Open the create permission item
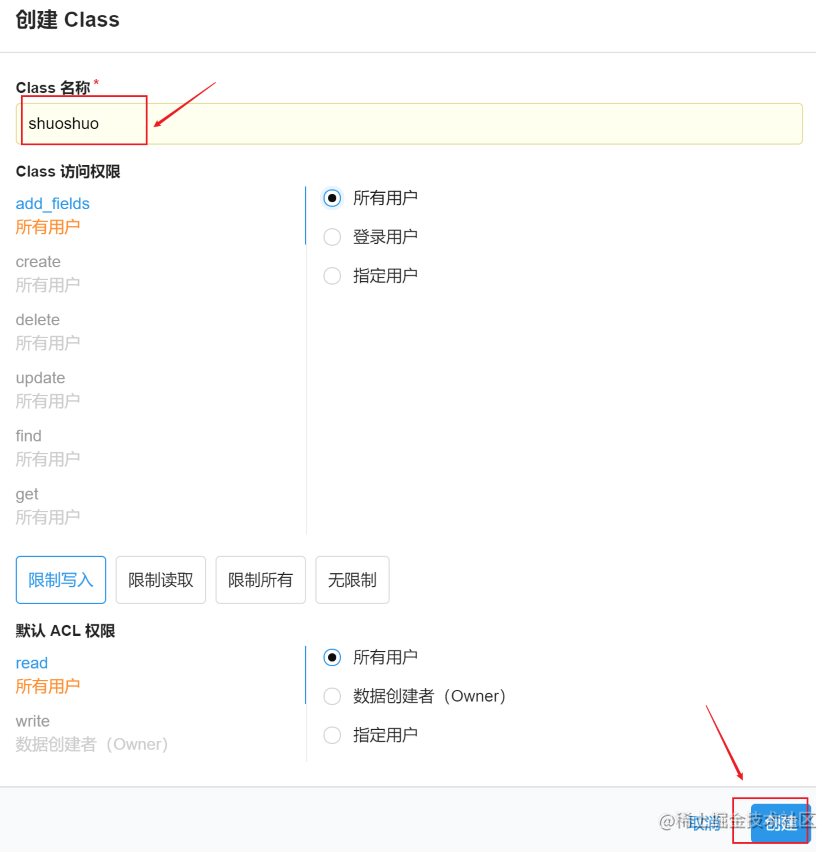Screen dimensions: 840x854 pyautogui.click(x=47, y=273)
